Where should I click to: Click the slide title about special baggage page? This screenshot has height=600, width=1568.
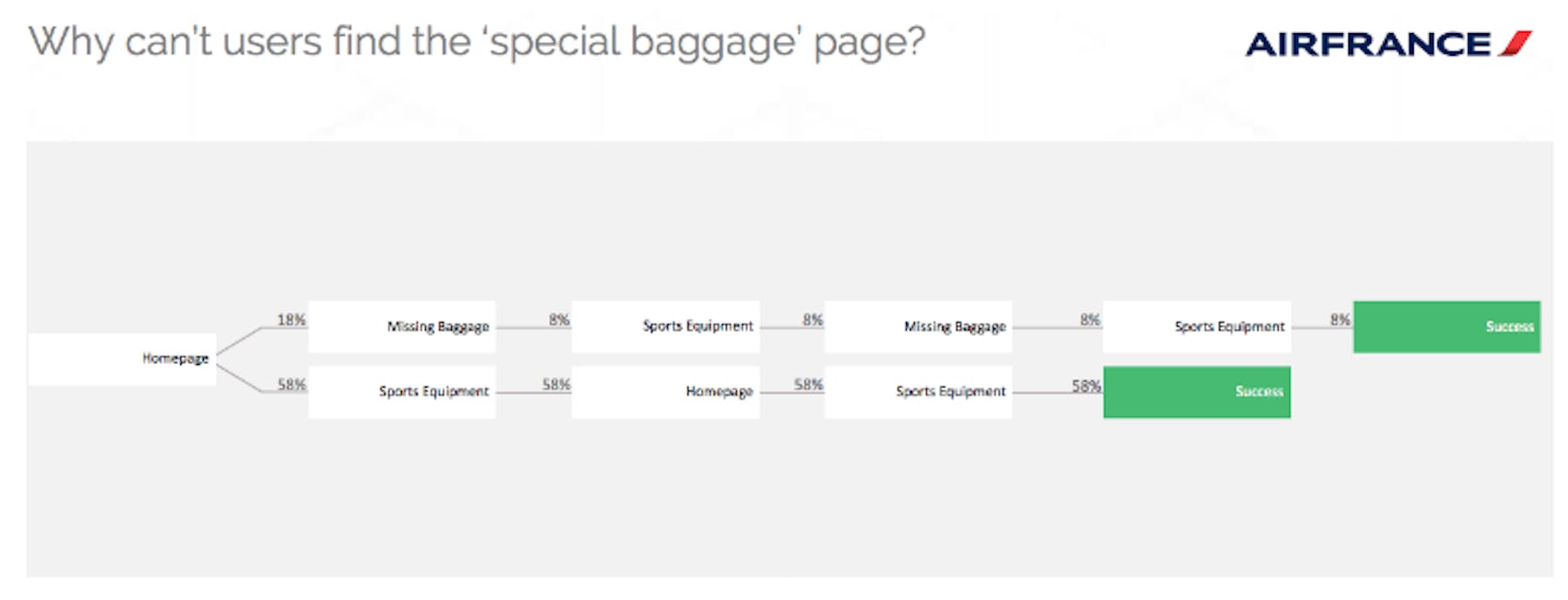point(476,42)
